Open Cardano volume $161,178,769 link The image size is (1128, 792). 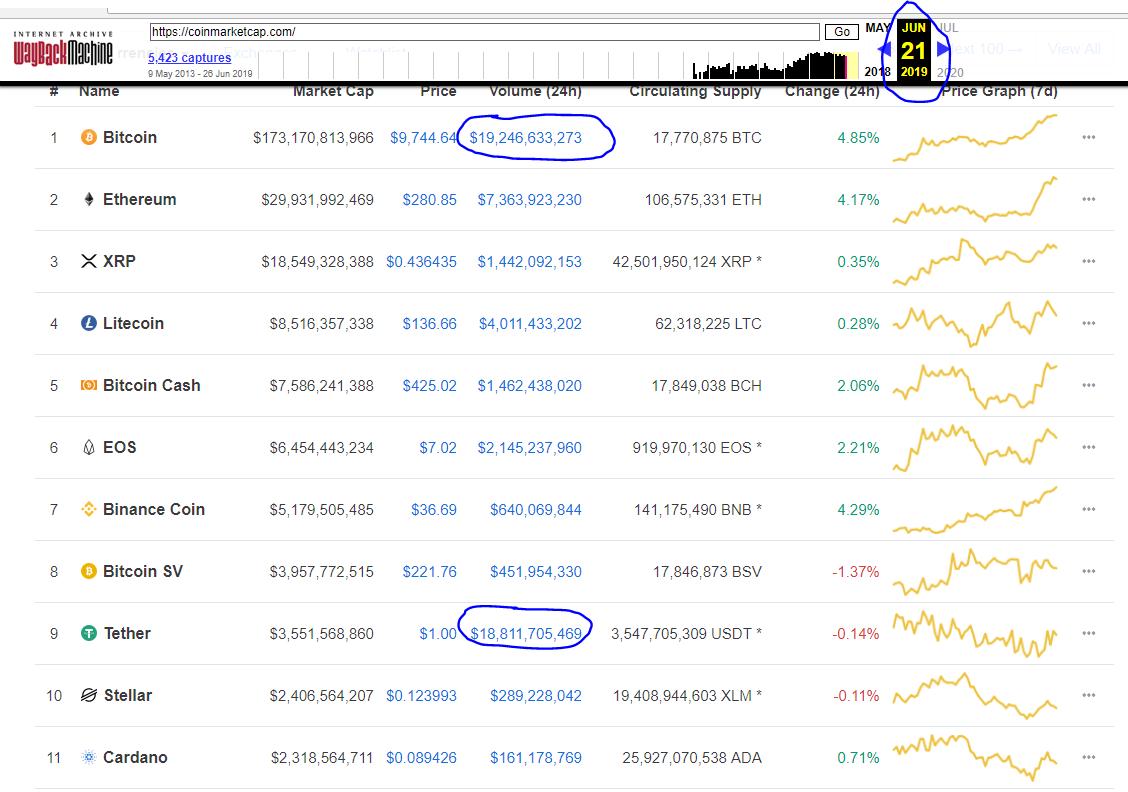536,757
